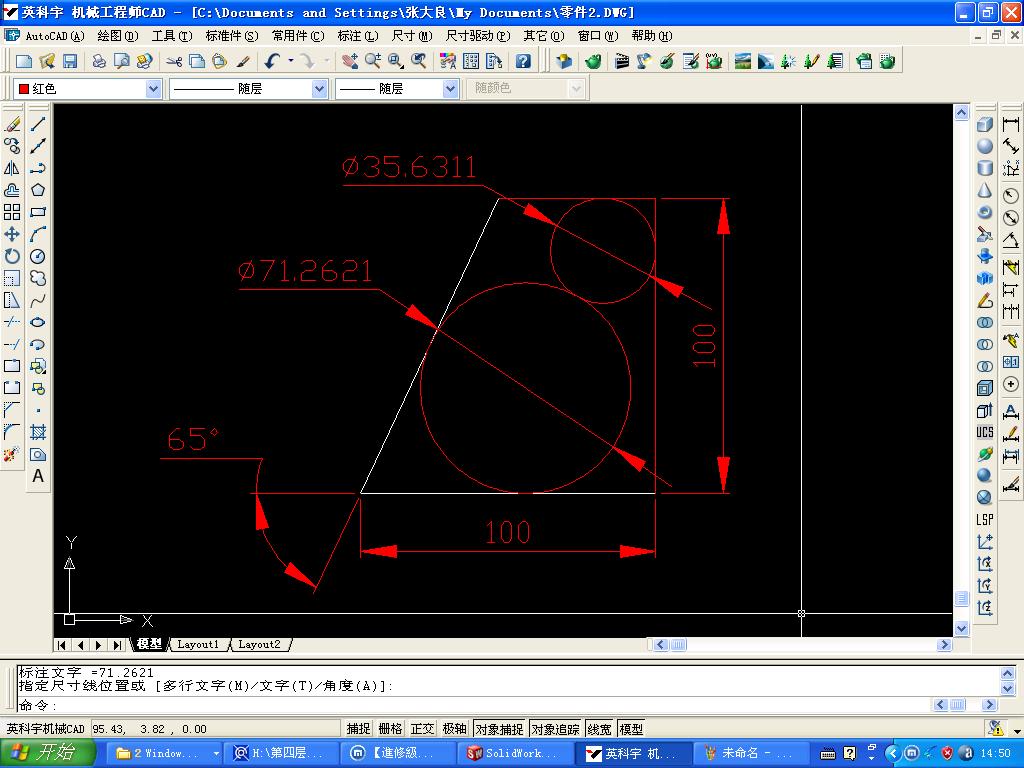Click the LSP icon in right toolbar

985,520
